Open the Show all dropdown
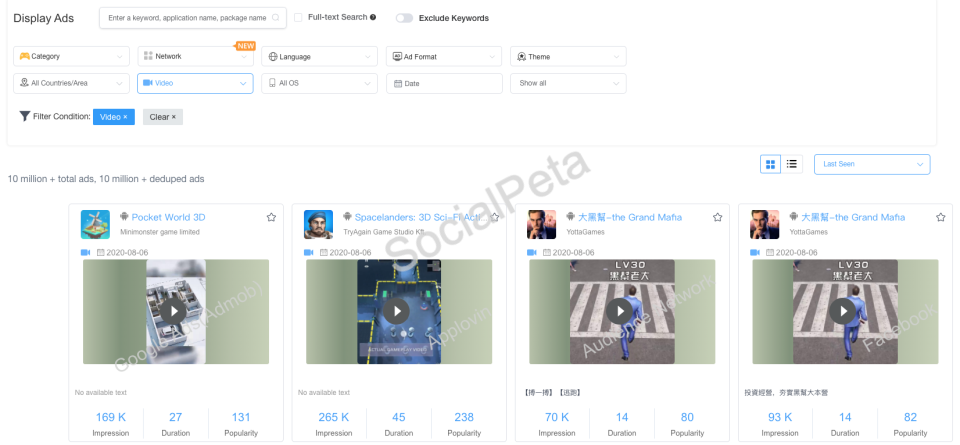 click(x=568, y=83)
